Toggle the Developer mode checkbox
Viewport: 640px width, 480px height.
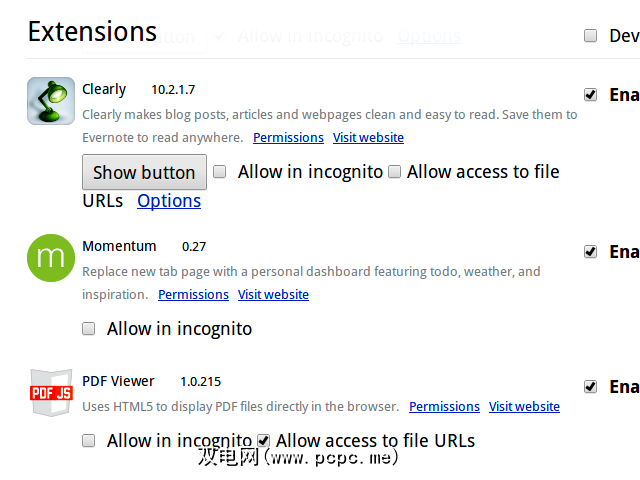[x=591, y=36]
